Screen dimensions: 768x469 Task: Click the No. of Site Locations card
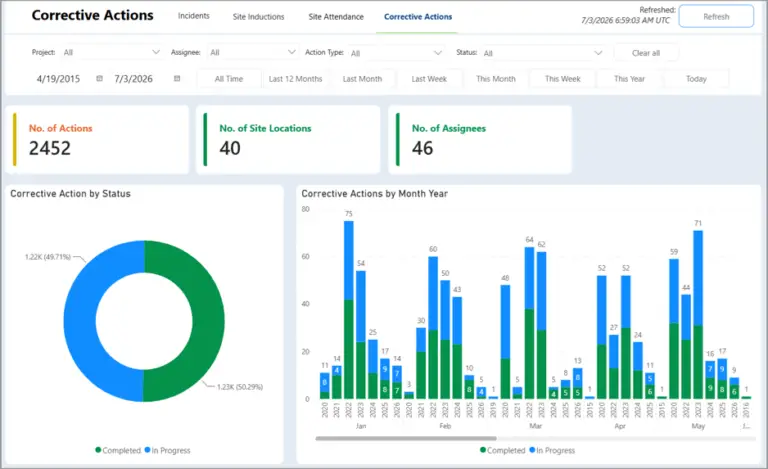pyautogui.click(x=288, y=140)
